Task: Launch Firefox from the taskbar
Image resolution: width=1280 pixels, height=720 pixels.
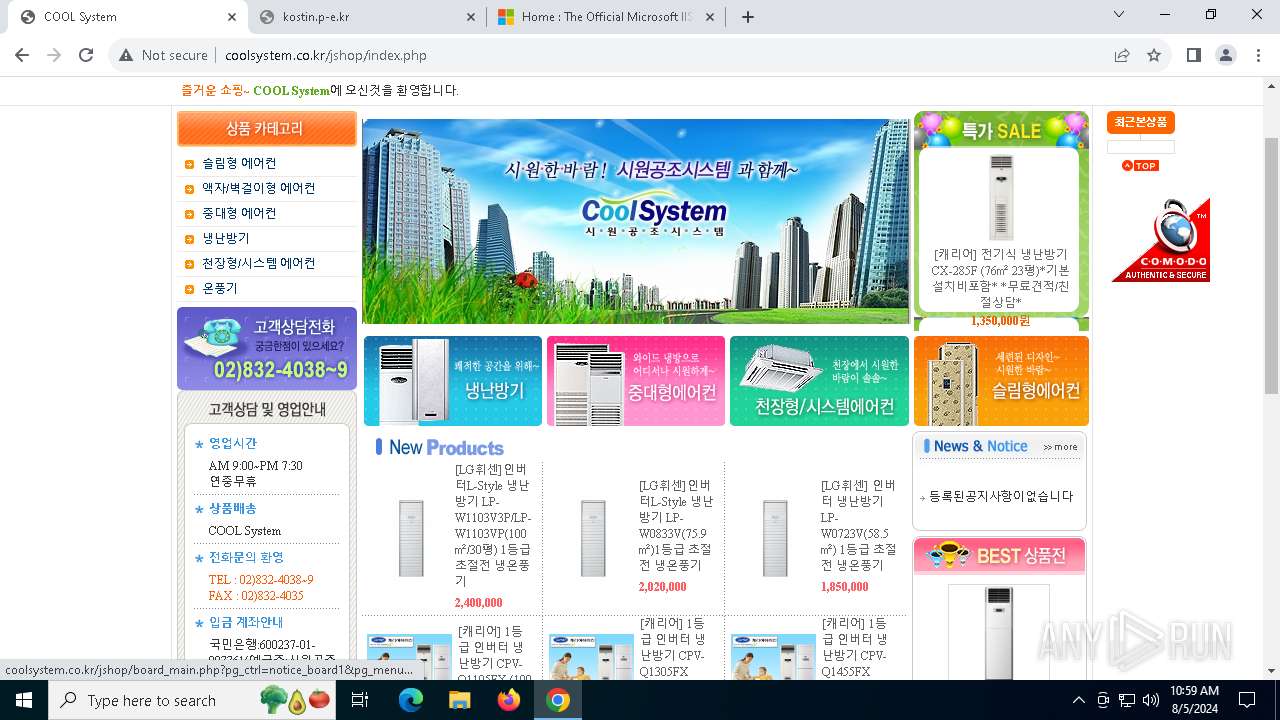Action: tap(509, 700)
